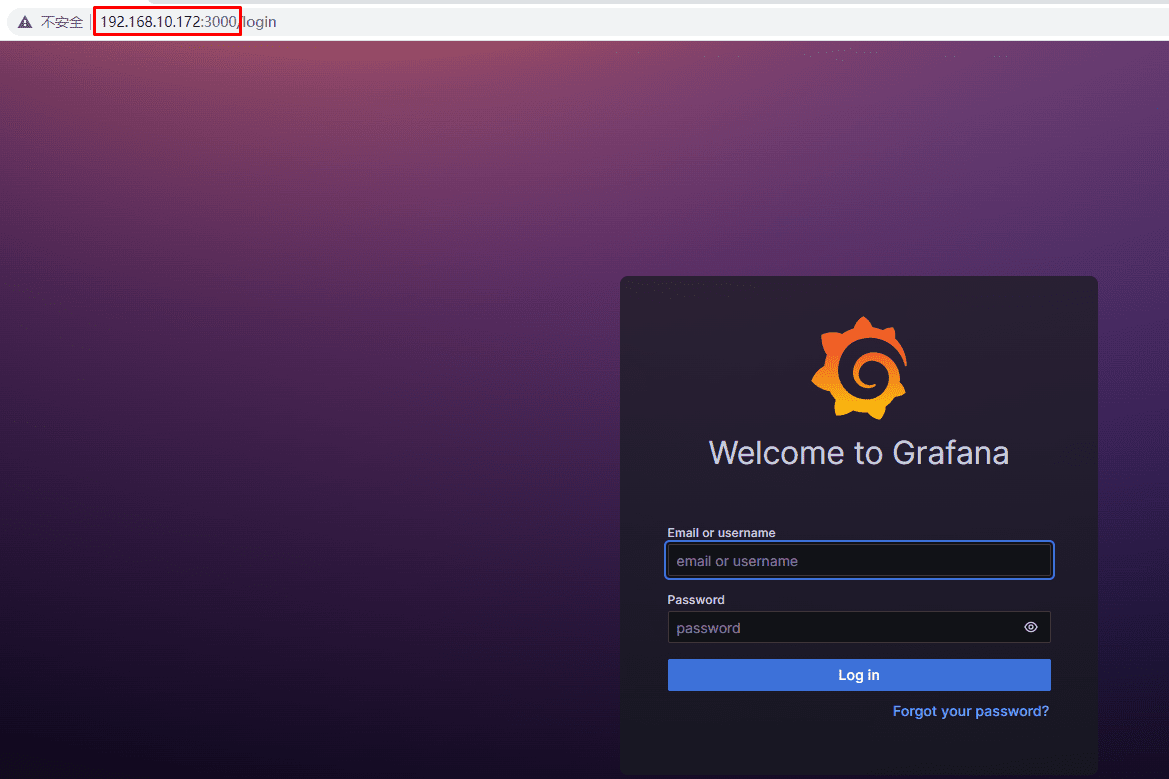Screen dimensions: 1169x779
Task: Click the Log in button
Action: point(859,675)
